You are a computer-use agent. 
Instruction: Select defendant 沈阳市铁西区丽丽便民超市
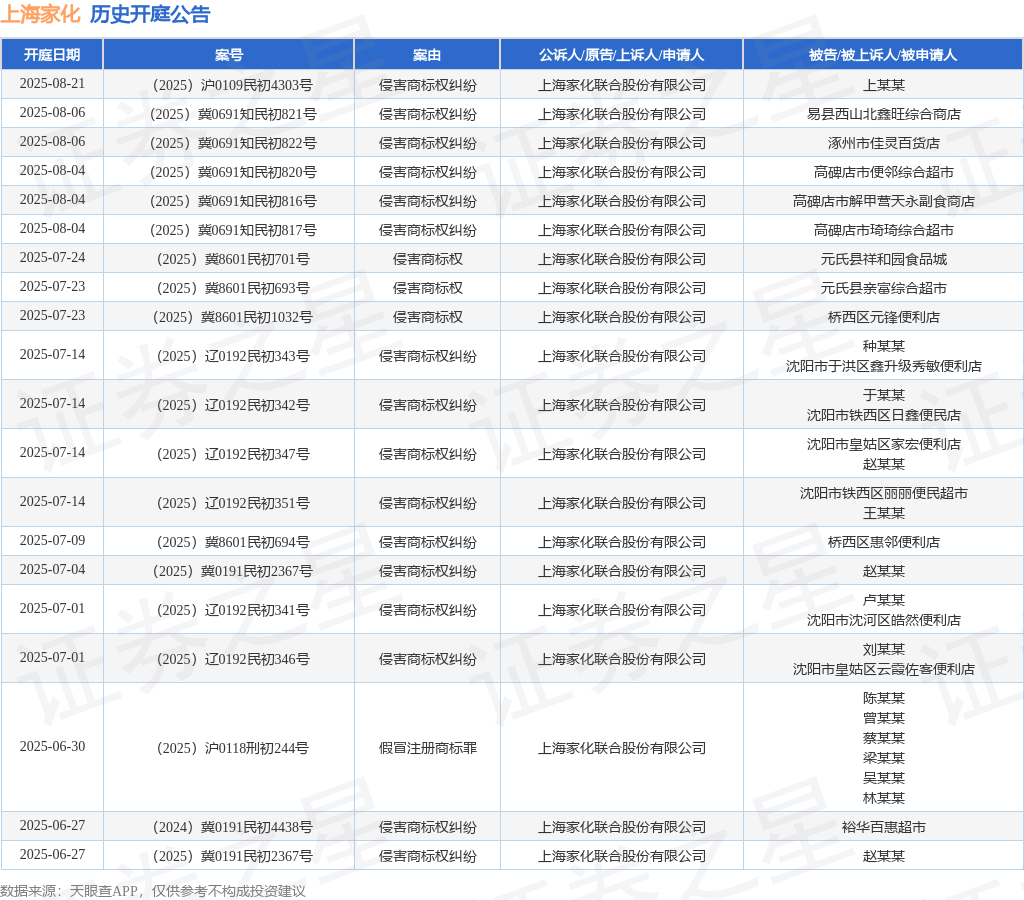(884, 493)
